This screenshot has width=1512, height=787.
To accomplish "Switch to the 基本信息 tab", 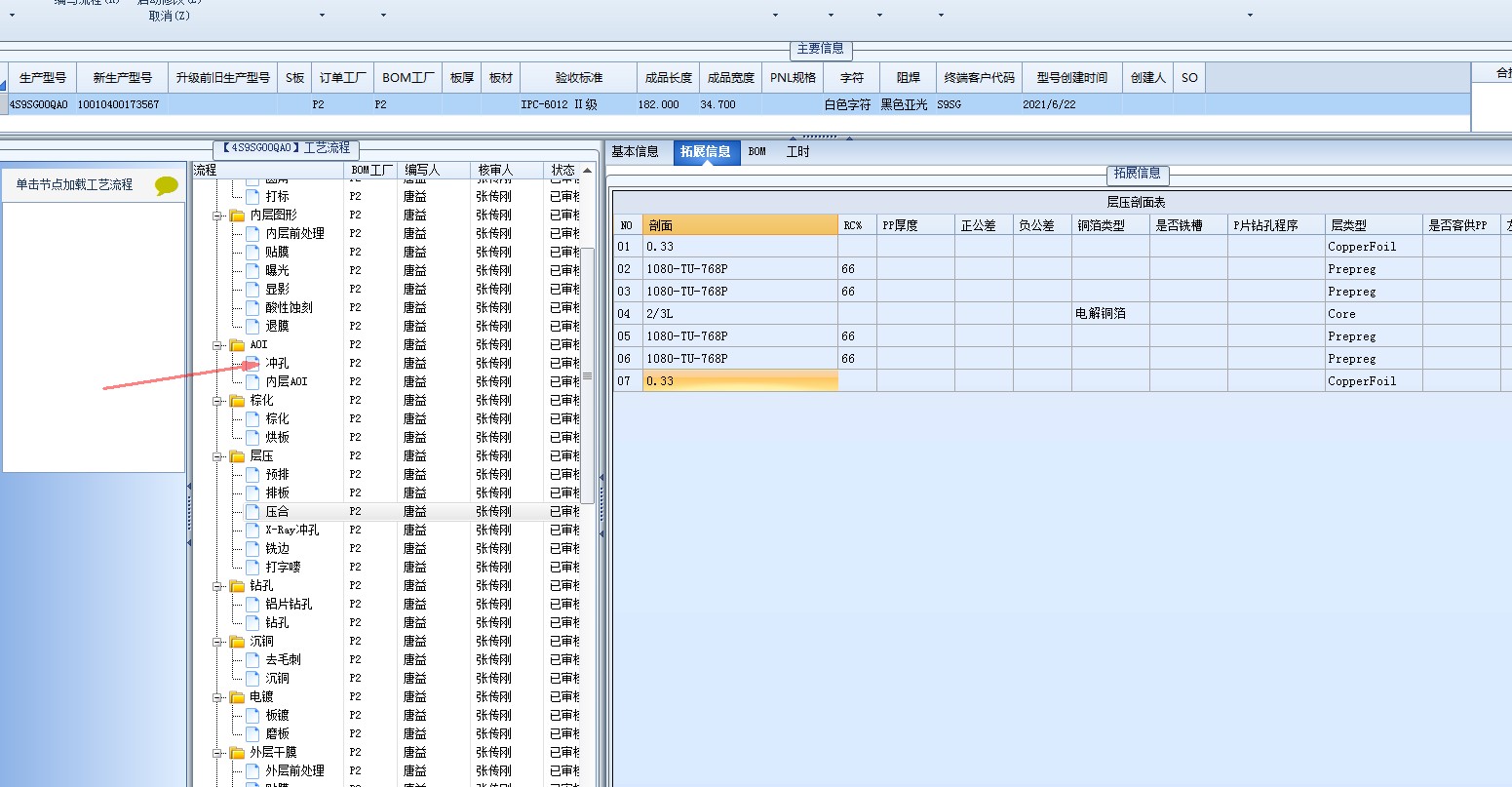I will 636,152.
